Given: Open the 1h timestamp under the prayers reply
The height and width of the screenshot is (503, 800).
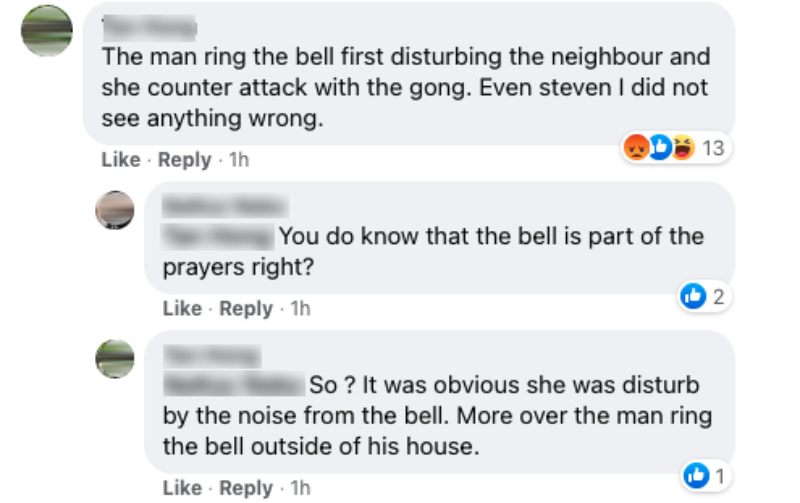Looking at the screenshot, I should pos(300,309).
